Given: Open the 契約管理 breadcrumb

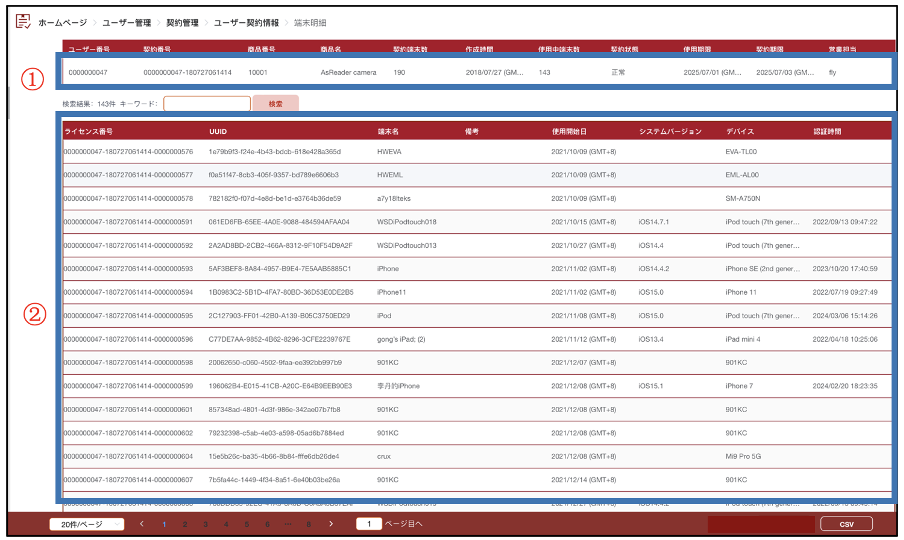Looking at the screenshot, I should click(182, 22).
